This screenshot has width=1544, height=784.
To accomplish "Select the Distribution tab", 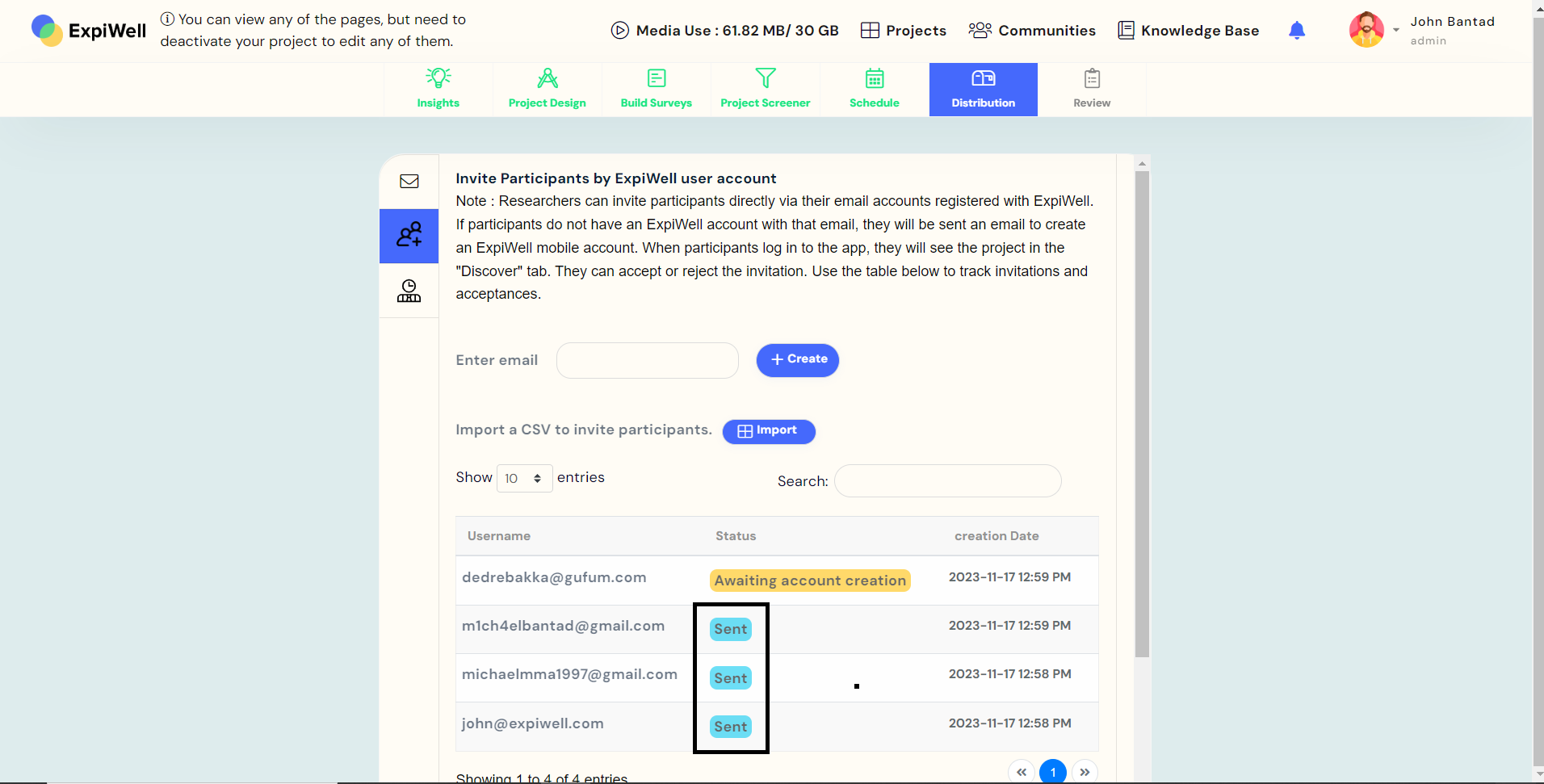I will tap(984, 90).
